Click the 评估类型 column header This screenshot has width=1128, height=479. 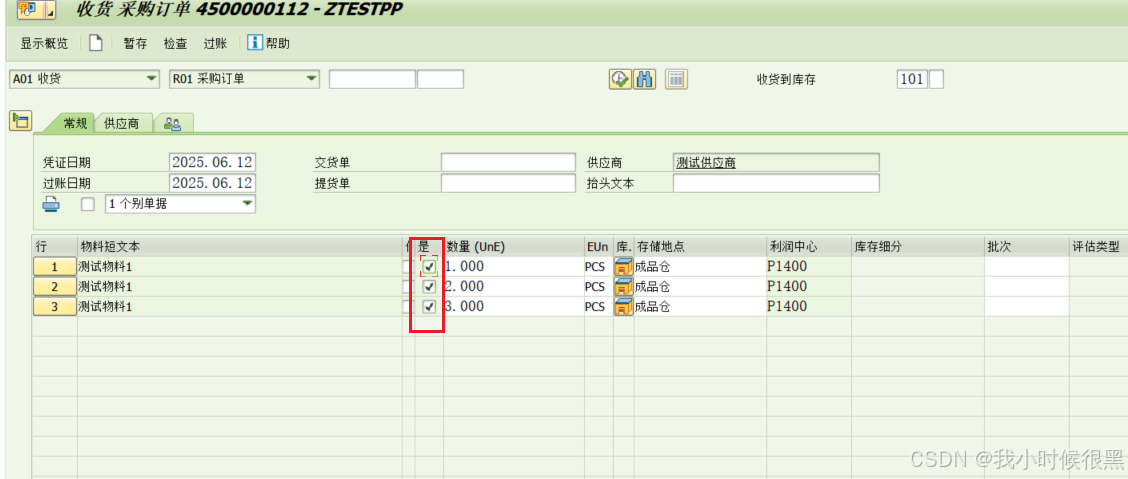[1098, 247]
